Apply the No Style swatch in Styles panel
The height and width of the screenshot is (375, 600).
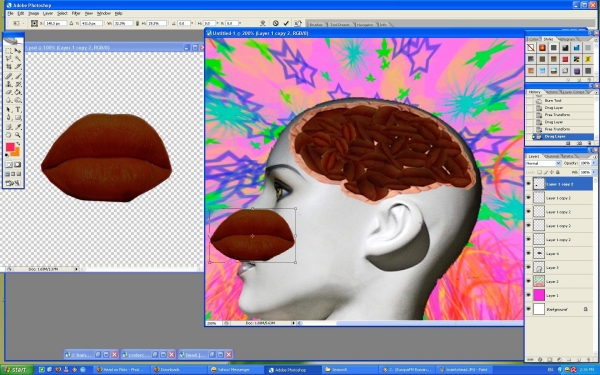531,48
